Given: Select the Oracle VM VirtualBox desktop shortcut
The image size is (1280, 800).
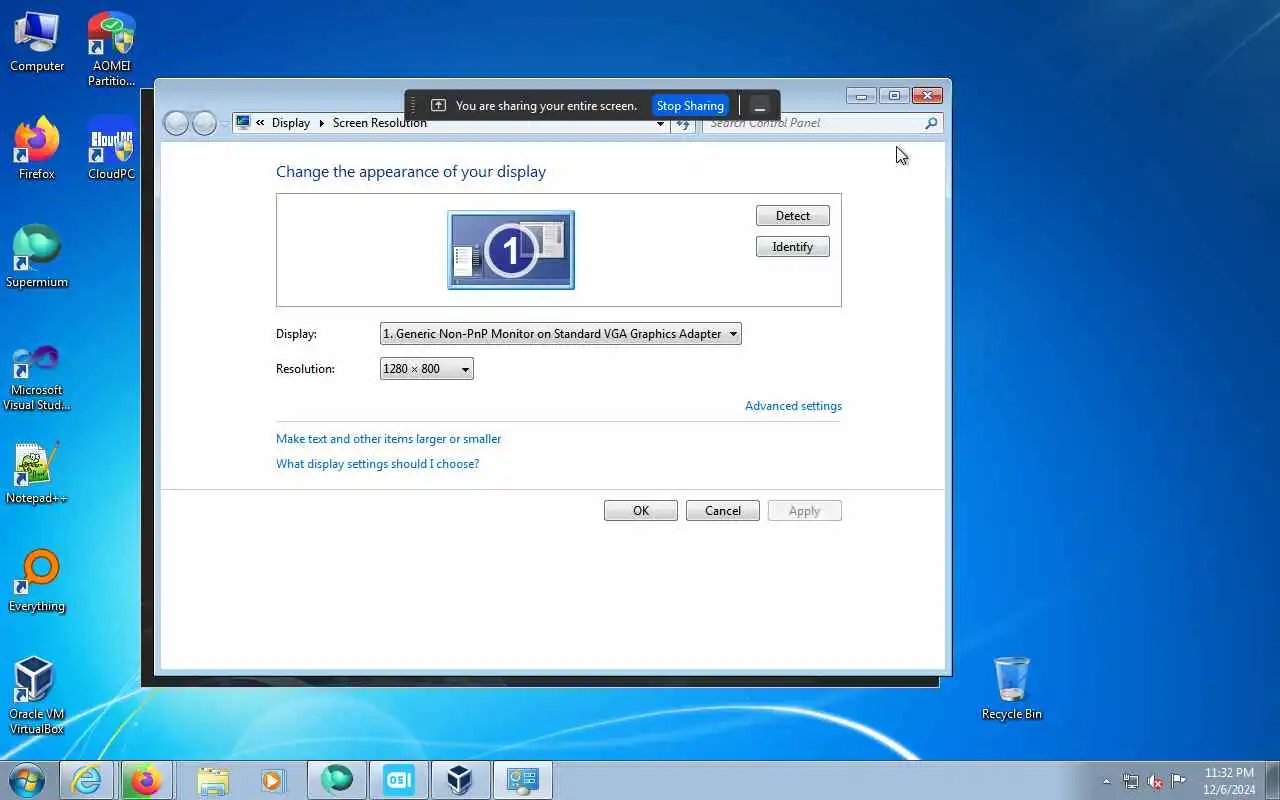Looking at the screenshot, I should (37, 696).
